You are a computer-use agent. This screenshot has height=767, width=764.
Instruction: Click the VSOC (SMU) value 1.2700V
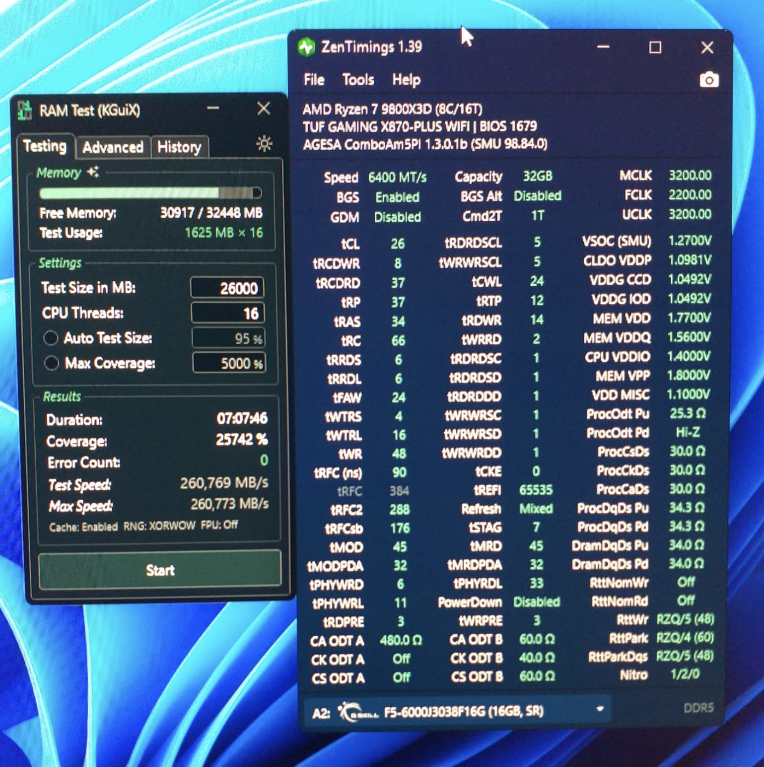point(690,241)
